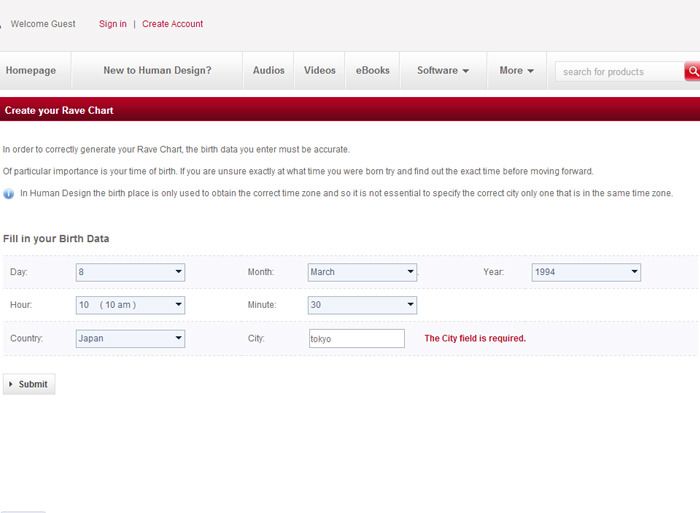Click the Welcome Guest text
700x513 pixels.
pyautogui.click(x=43, y=24)
